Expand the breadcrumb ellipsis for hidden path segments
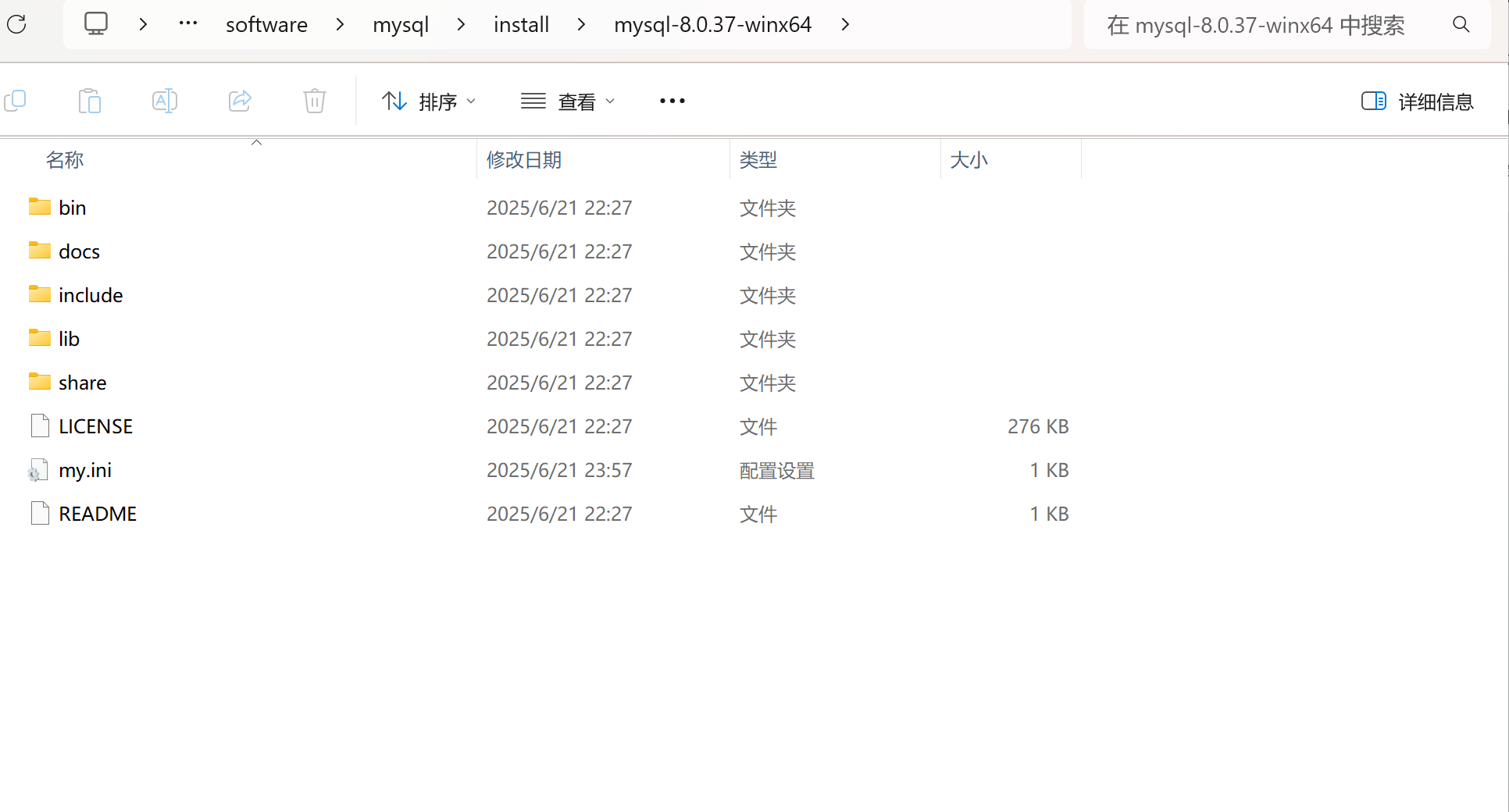 pos(187,24)
